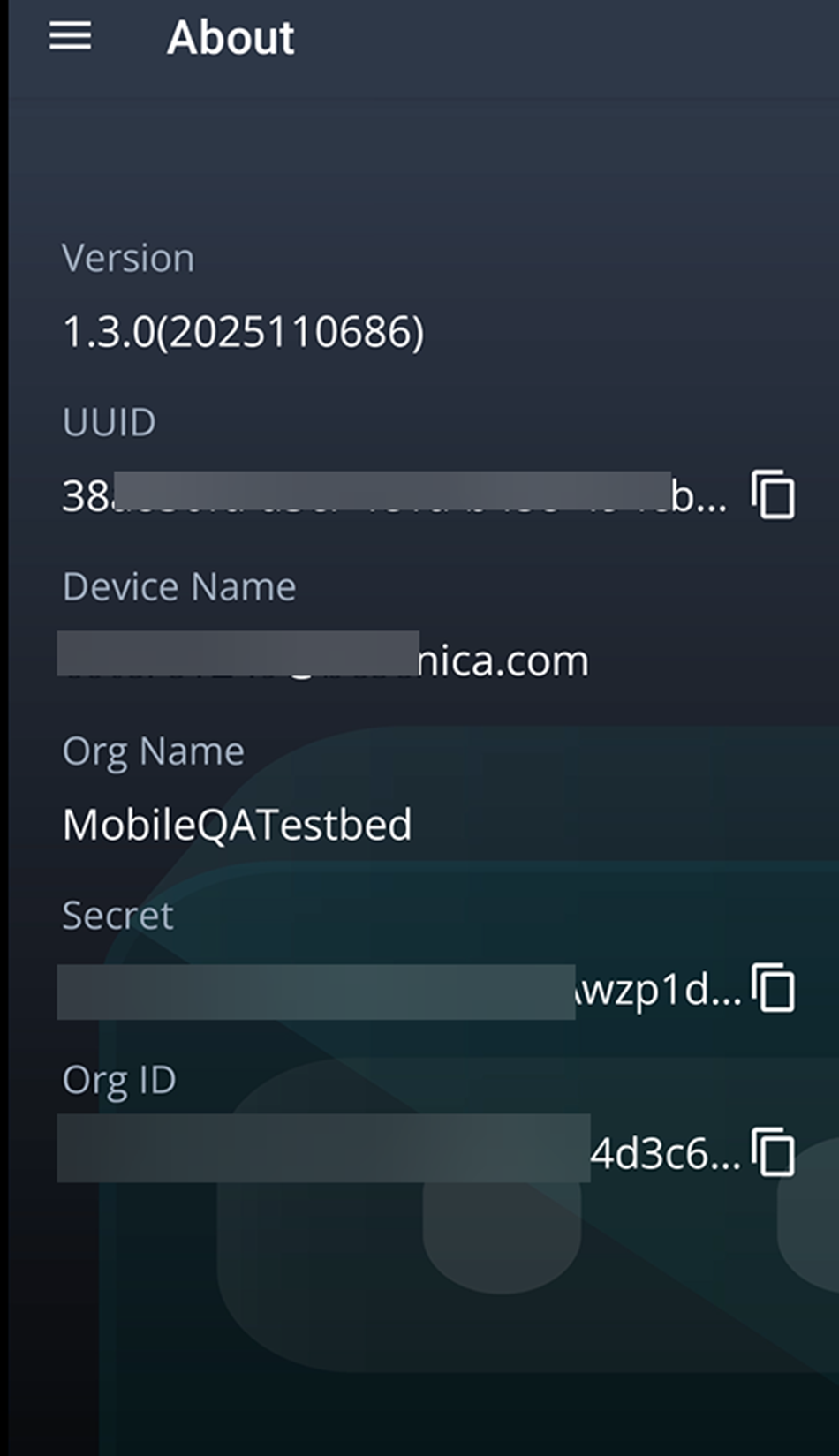
Task: Tap the MobileQATestbed organization name
Action: pos(237,826)
